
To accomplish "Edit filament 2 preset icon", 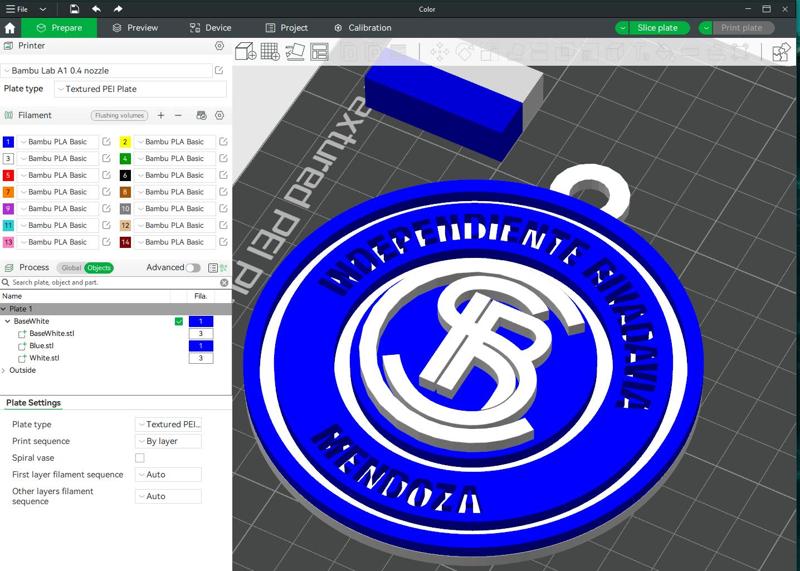I will tap(223, 141).
